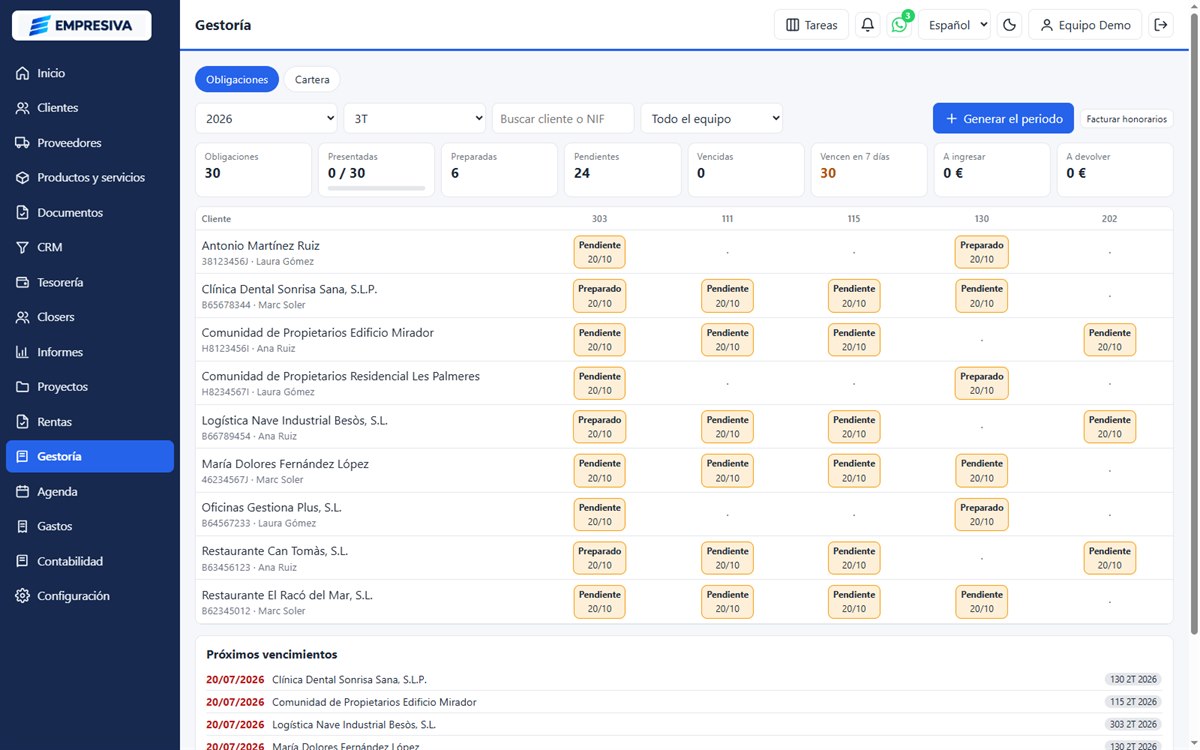Go to Documentos section
This screenshot has width=1200, height=750.
[90, 213]
